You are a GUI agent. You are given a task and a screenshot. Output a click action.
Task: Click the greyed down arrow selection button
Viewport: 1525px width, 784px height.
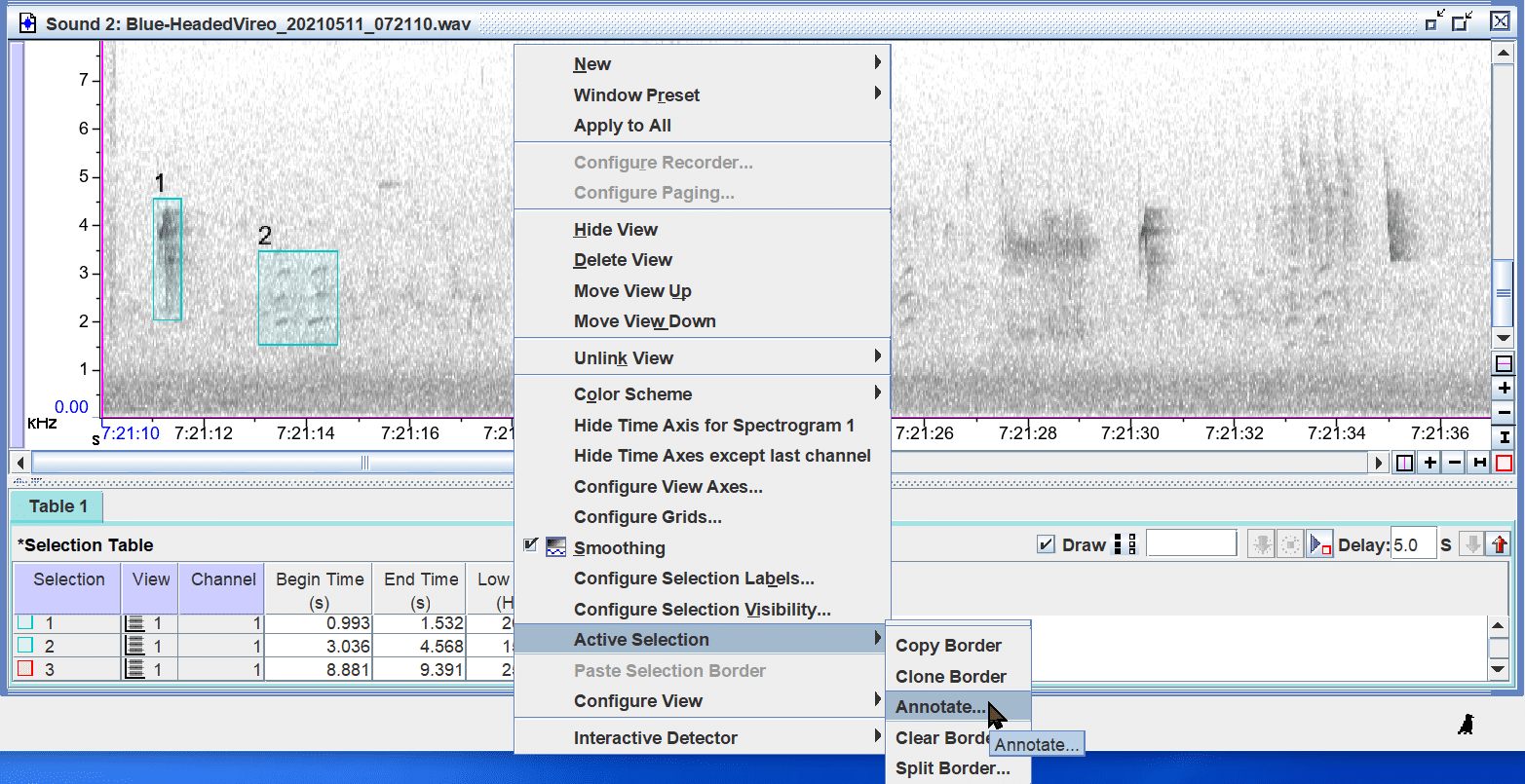click(1472, 544)
